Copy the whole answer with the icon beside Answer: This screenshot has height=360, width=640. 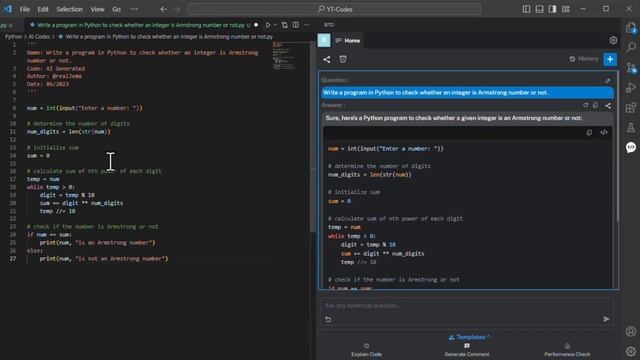(x=596, y=105)
